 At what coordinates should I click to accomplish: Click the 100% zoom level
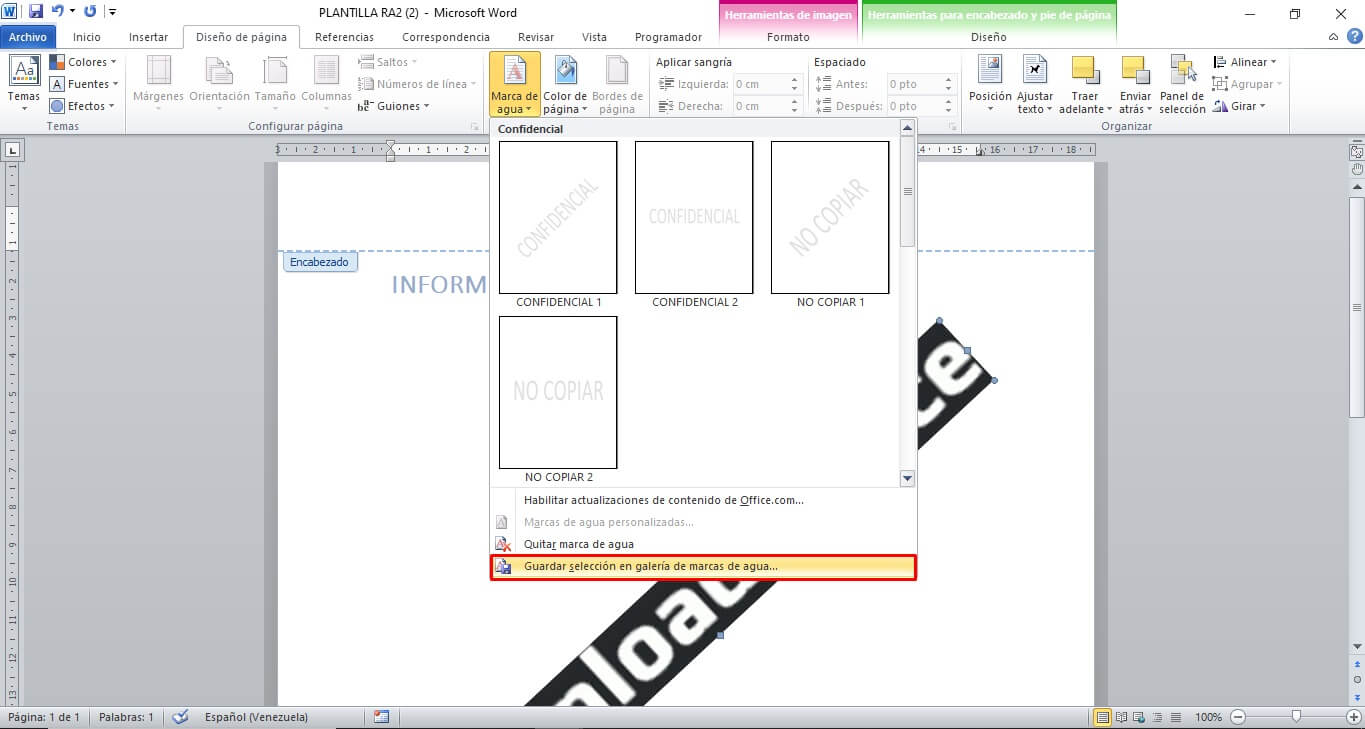pos(1209,717)
